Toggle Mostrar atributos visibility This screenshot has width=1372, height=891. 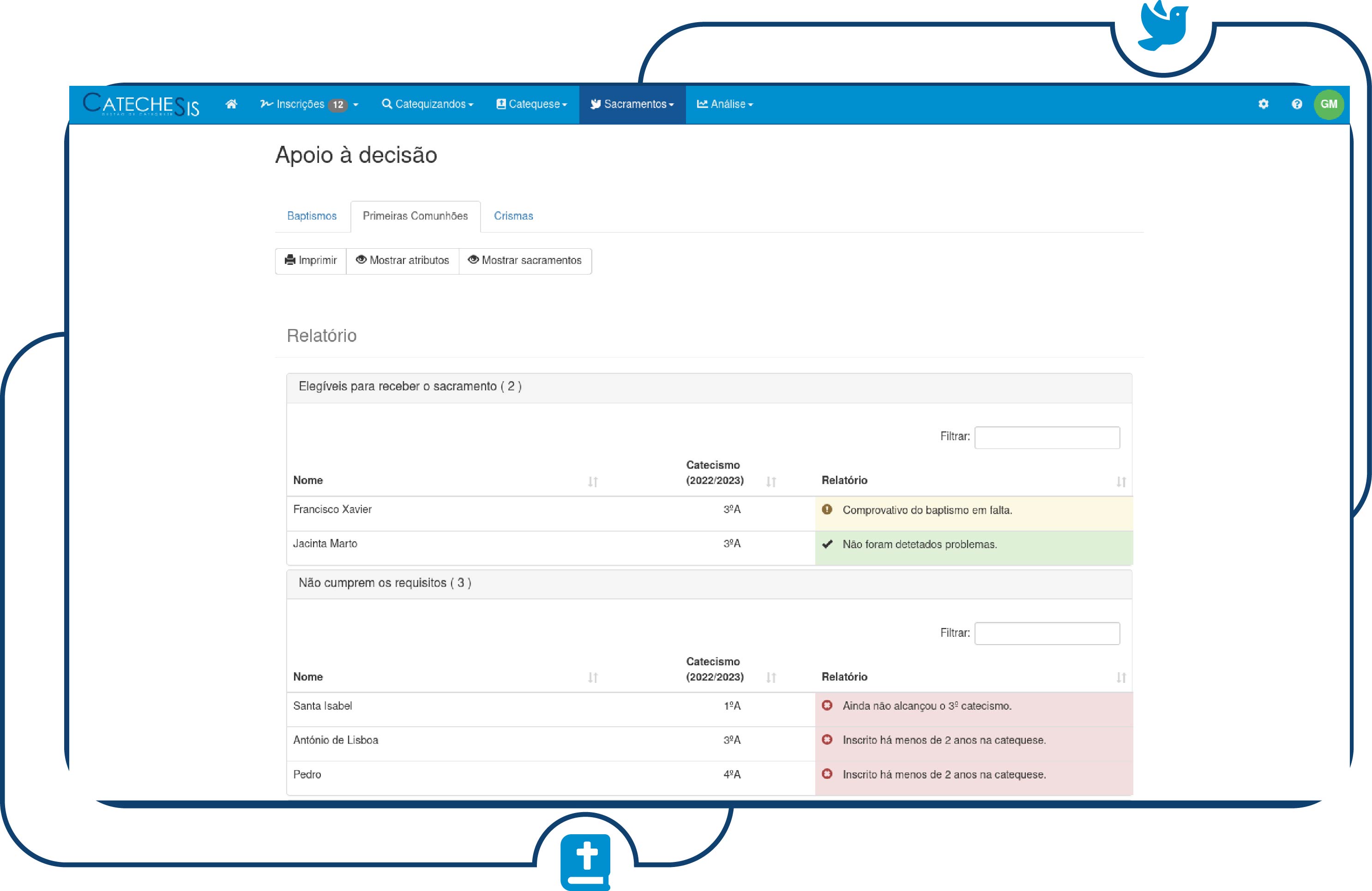403,261
